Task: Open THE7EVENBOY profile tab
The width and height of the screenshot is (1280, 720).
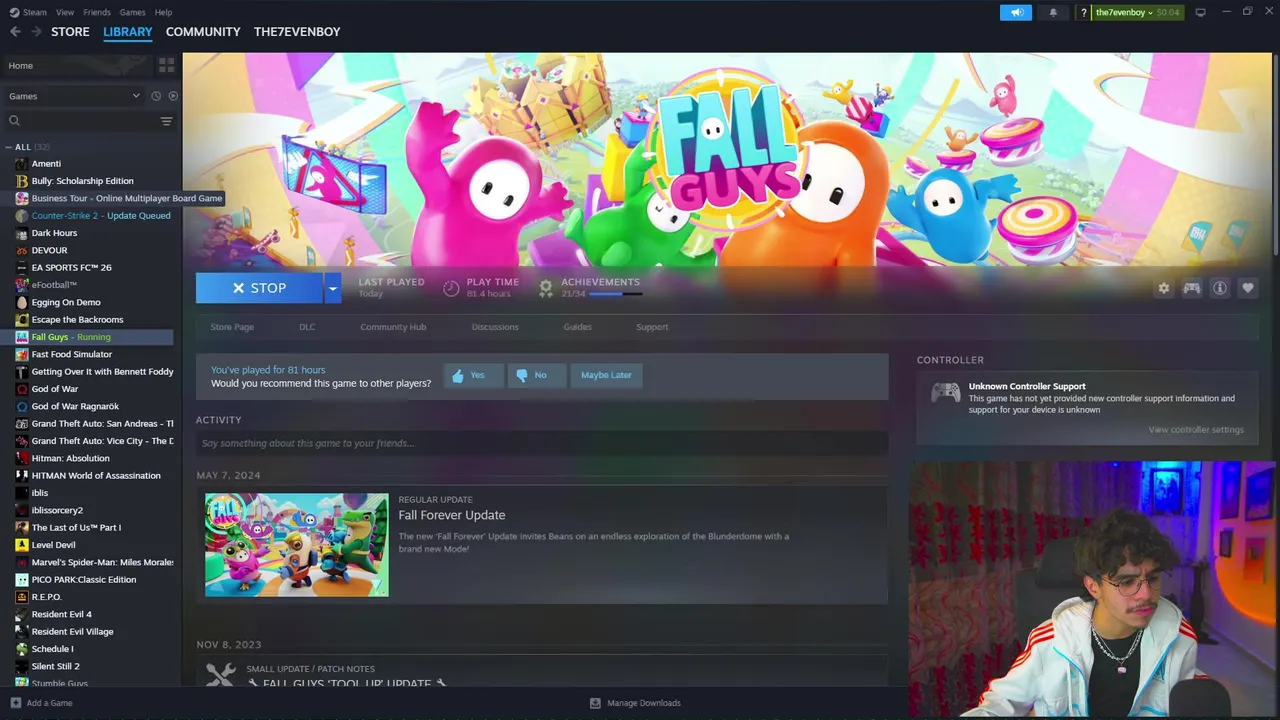Action: point(297,32)
